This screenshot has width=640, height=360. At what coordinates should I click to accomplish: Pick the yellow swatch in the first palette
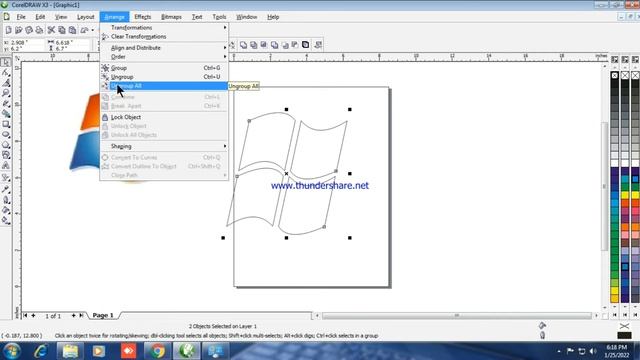pos(615,291)
